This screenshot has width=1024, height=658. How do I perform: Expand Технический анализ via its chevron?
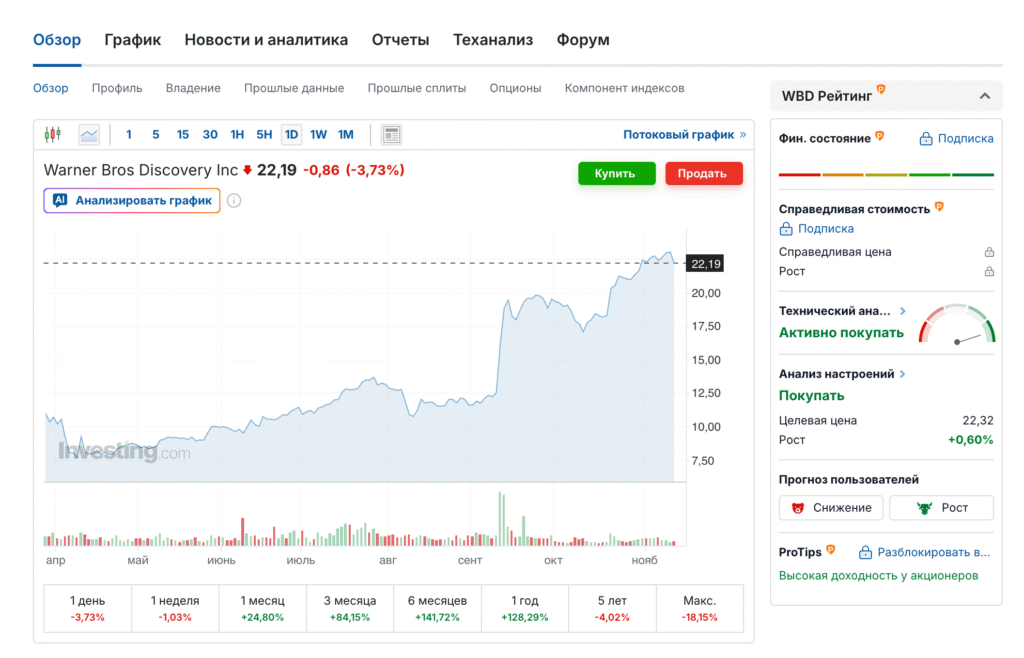click(x=903, y=311)
